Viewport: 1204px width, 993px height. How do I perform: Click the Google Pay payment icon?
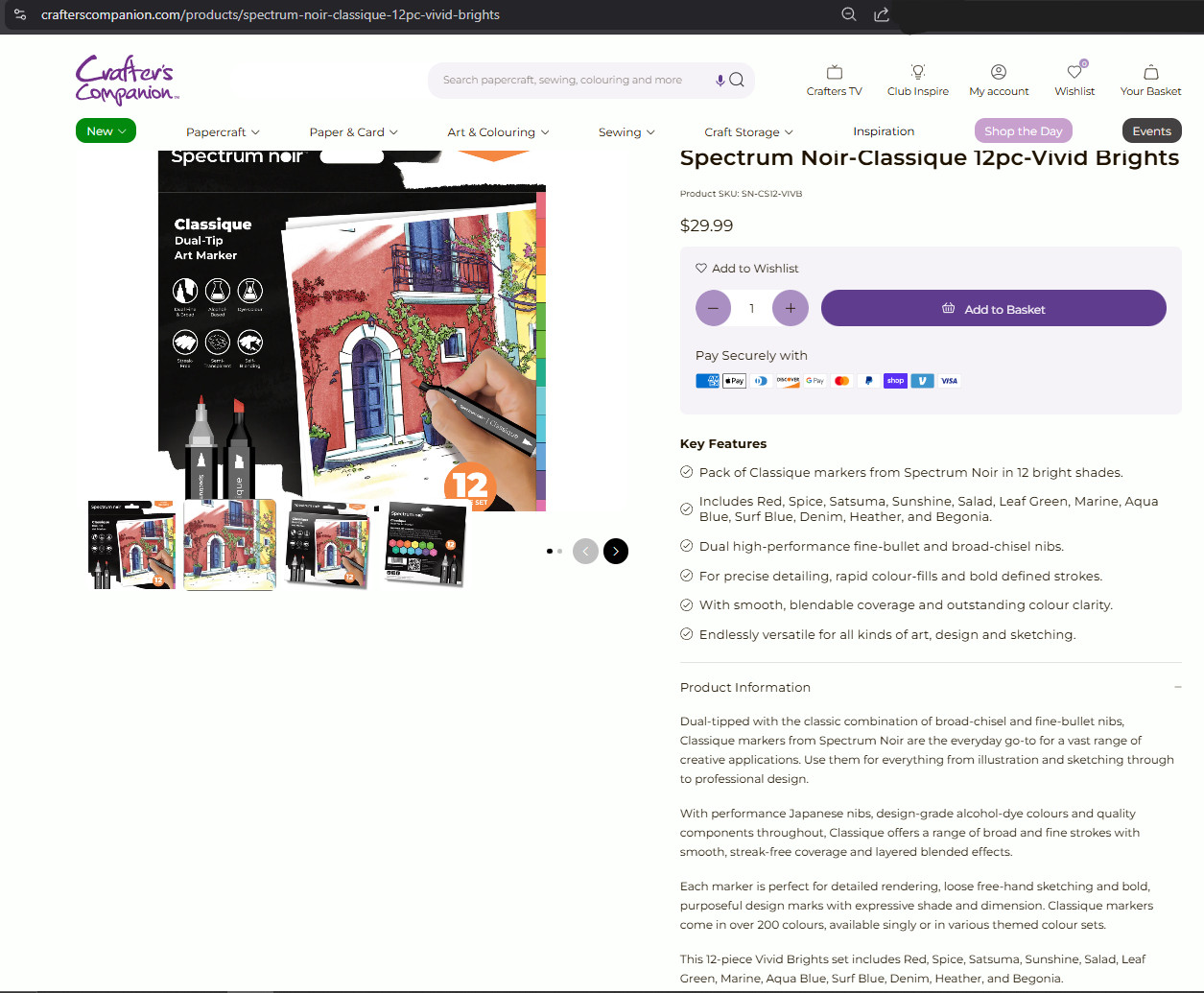point(814,381)
